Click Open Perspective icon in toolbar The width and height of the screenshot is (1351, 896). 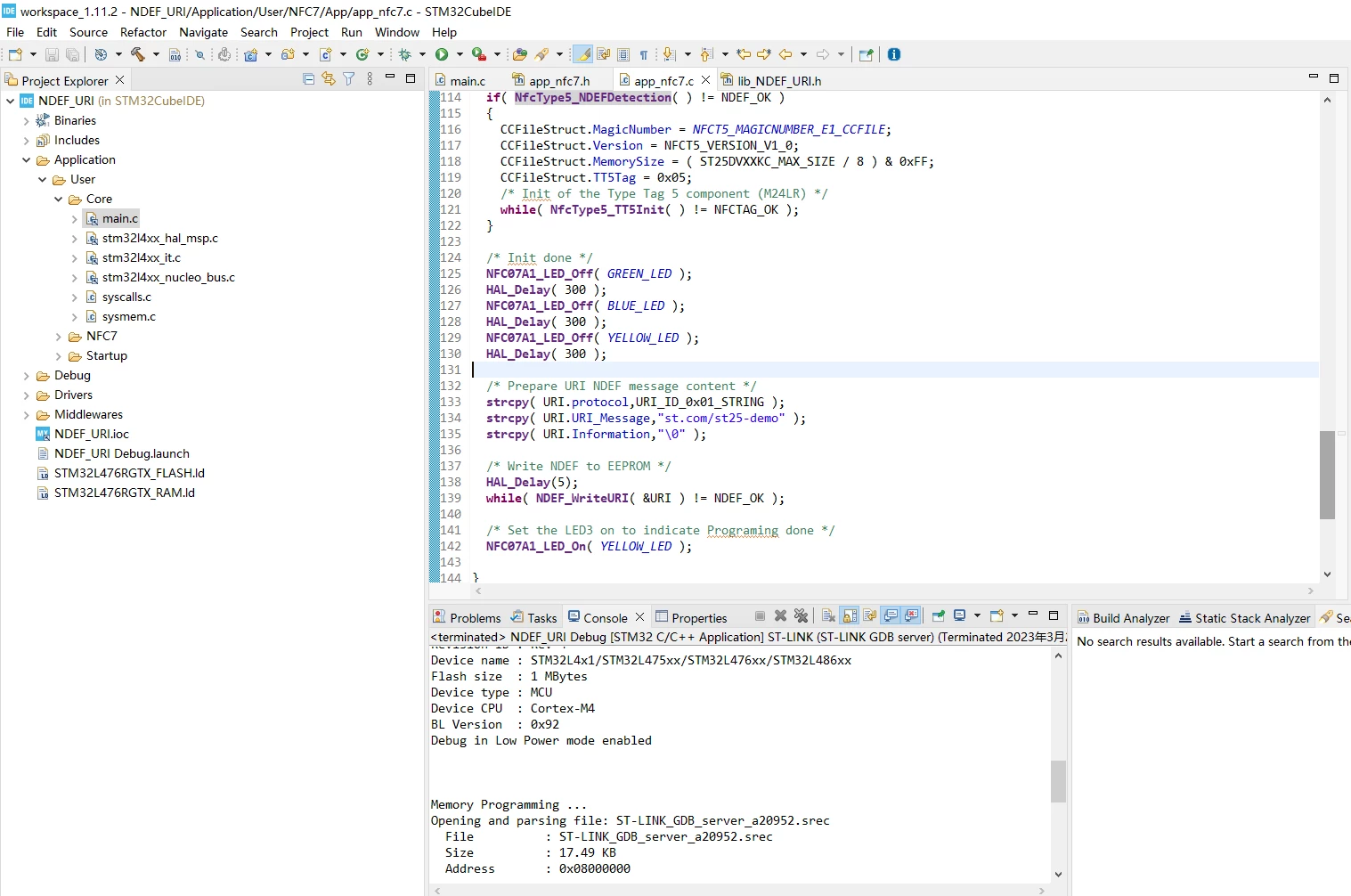click(866, 54)
